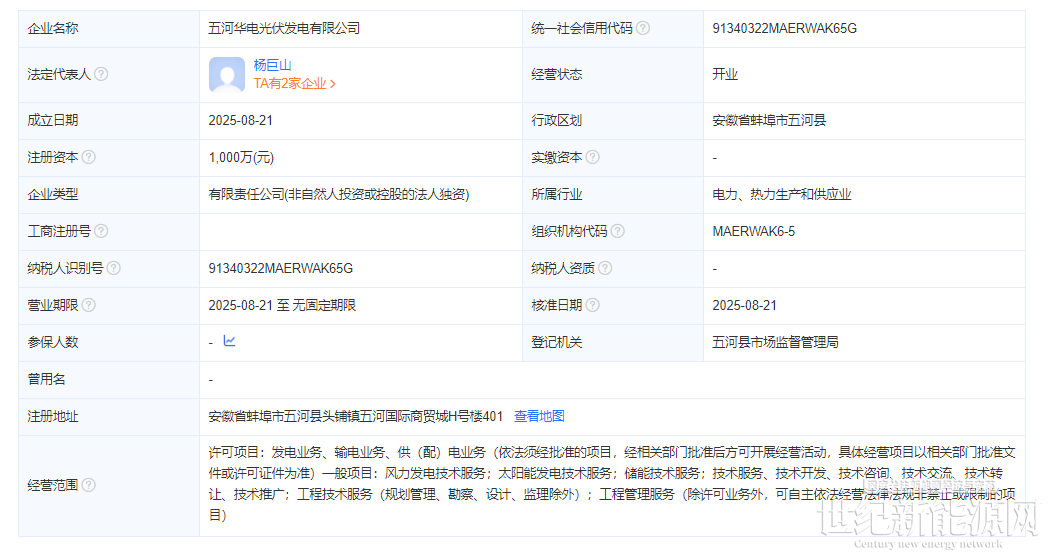
Task: Click legal representative avatar image
Action: coord(227,75)
